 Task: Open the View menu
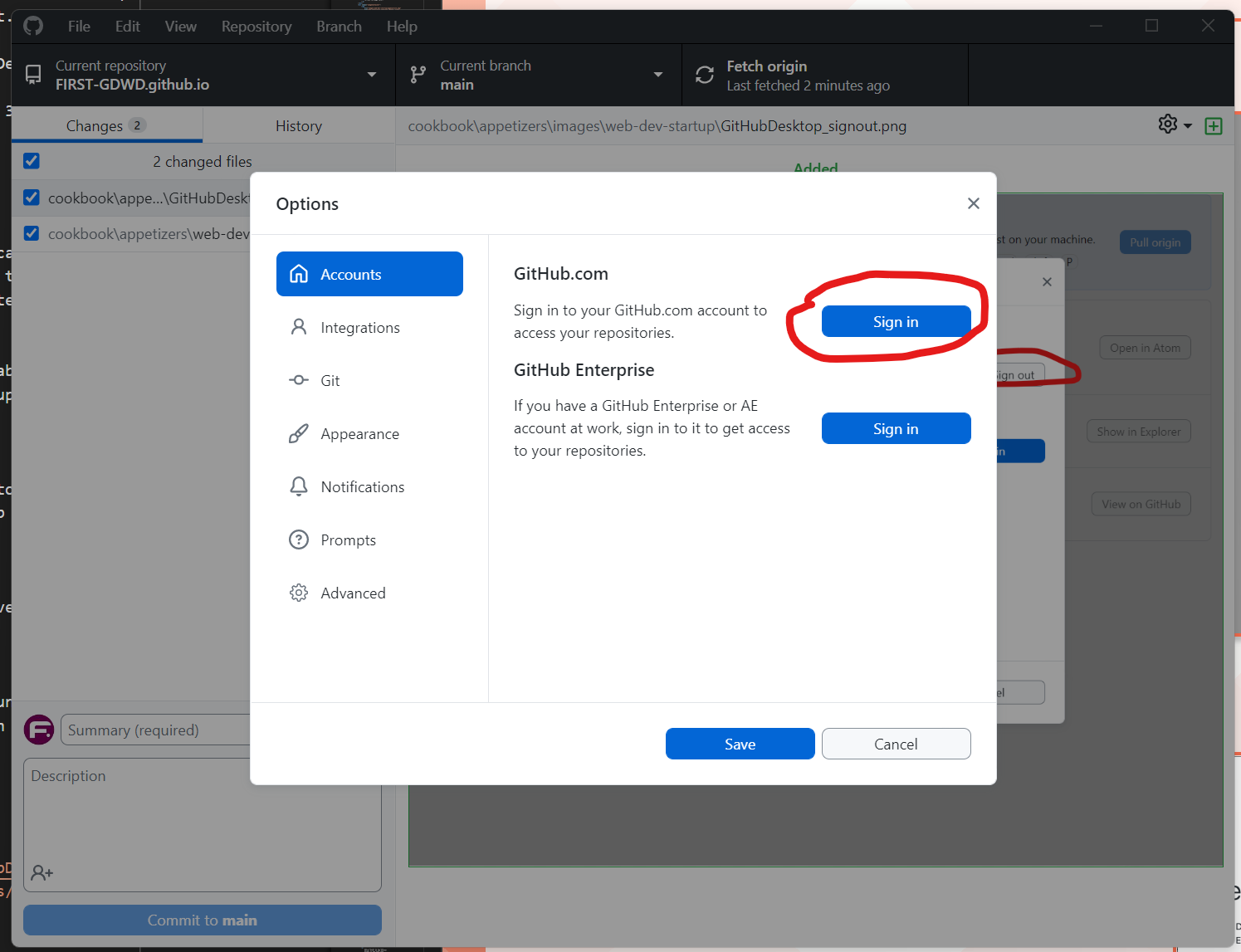point(180,27)
